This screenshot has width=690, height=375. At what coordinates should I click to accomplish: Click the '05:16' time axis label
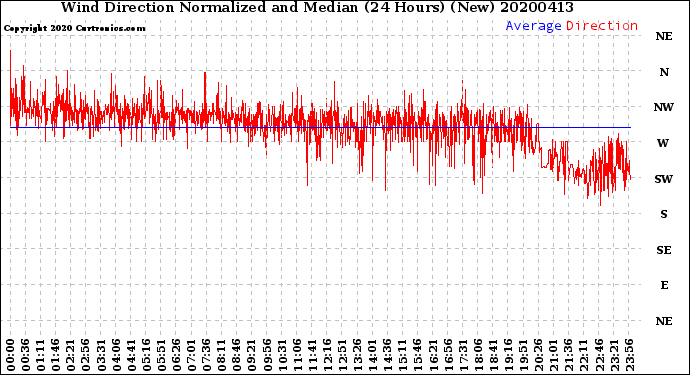click(x=147, y=356)
